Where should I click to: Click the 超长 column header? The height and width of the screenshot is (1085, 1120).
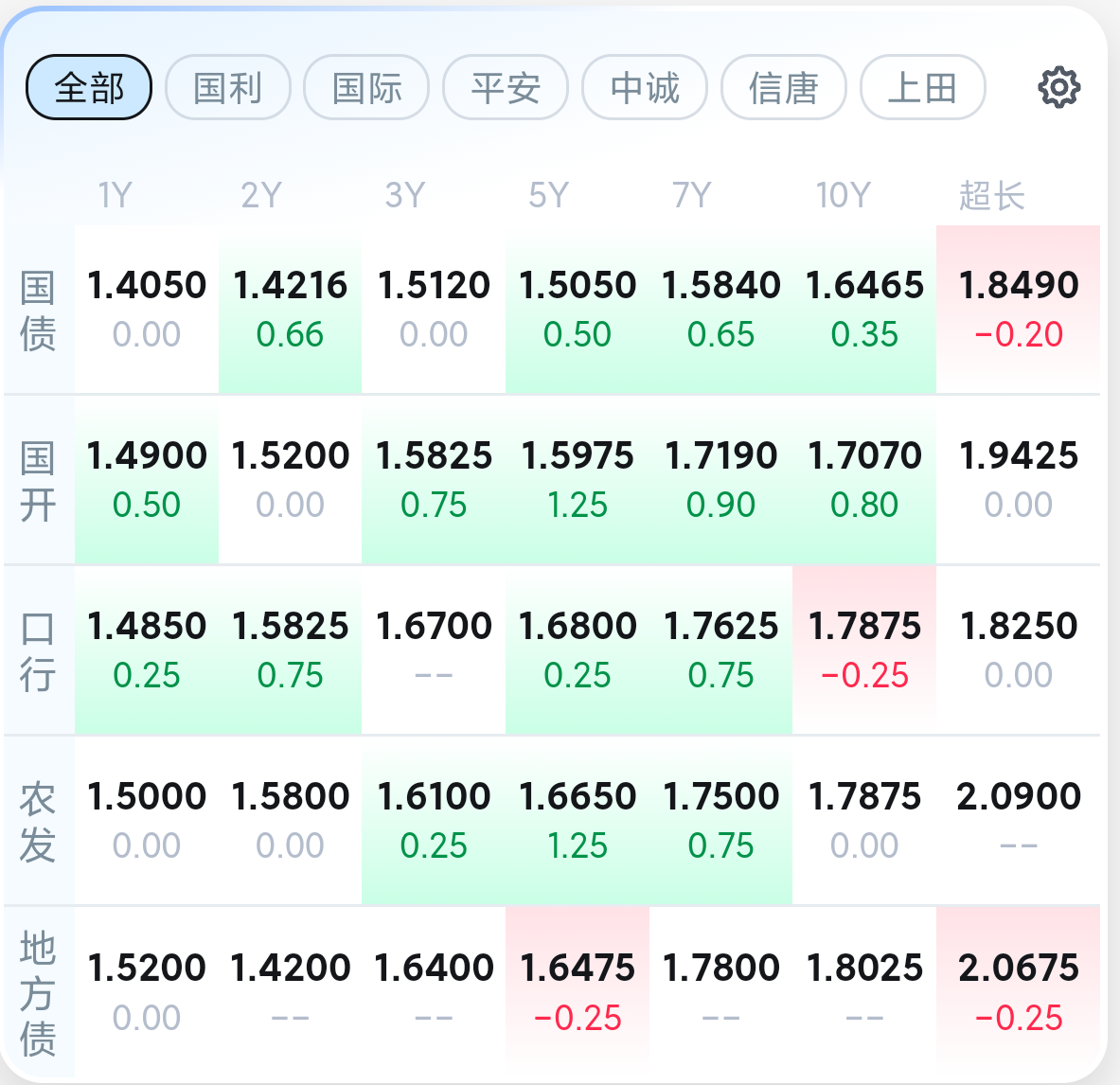pyautogui.click(x=991, y=196)
